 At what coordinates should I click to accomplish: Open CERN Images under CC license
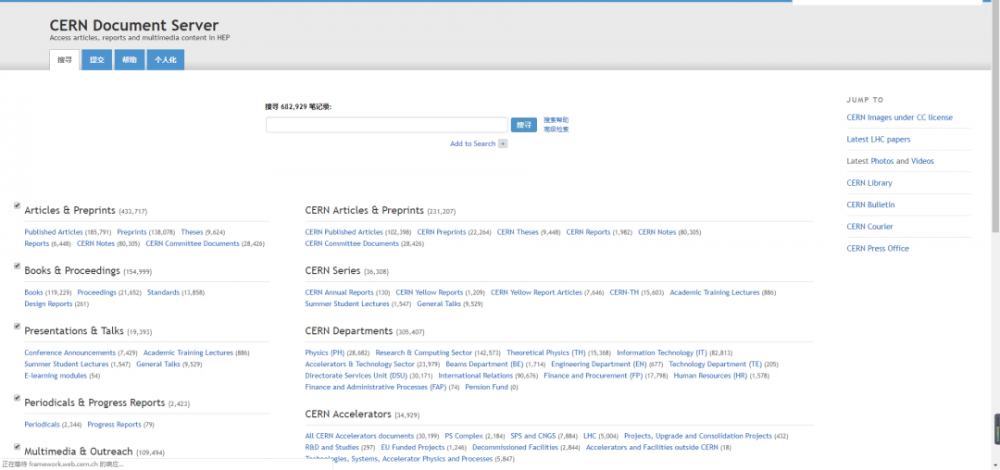click(899, 117)
